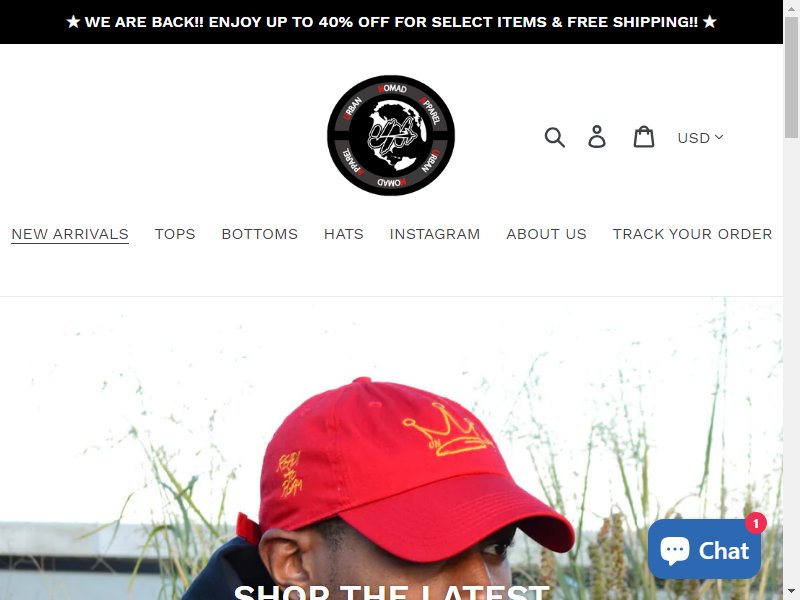The image size is (800, 600).
Task: Click TRACK YOUR ORDER link
Action: (692, 234)
